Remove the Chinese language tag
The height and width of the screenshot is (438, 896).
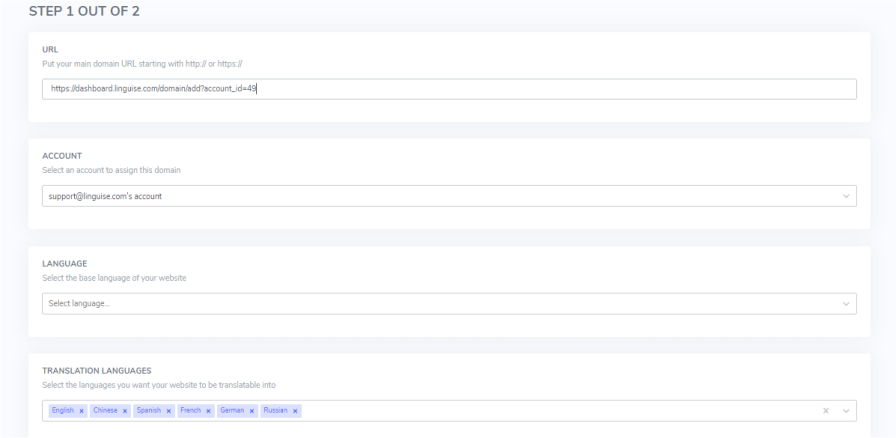125,411
